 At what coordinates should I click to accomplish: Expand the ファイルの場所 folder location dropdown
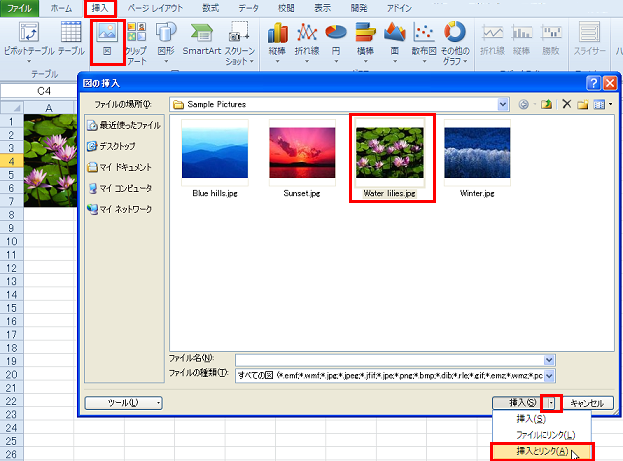tap(504, 103)
